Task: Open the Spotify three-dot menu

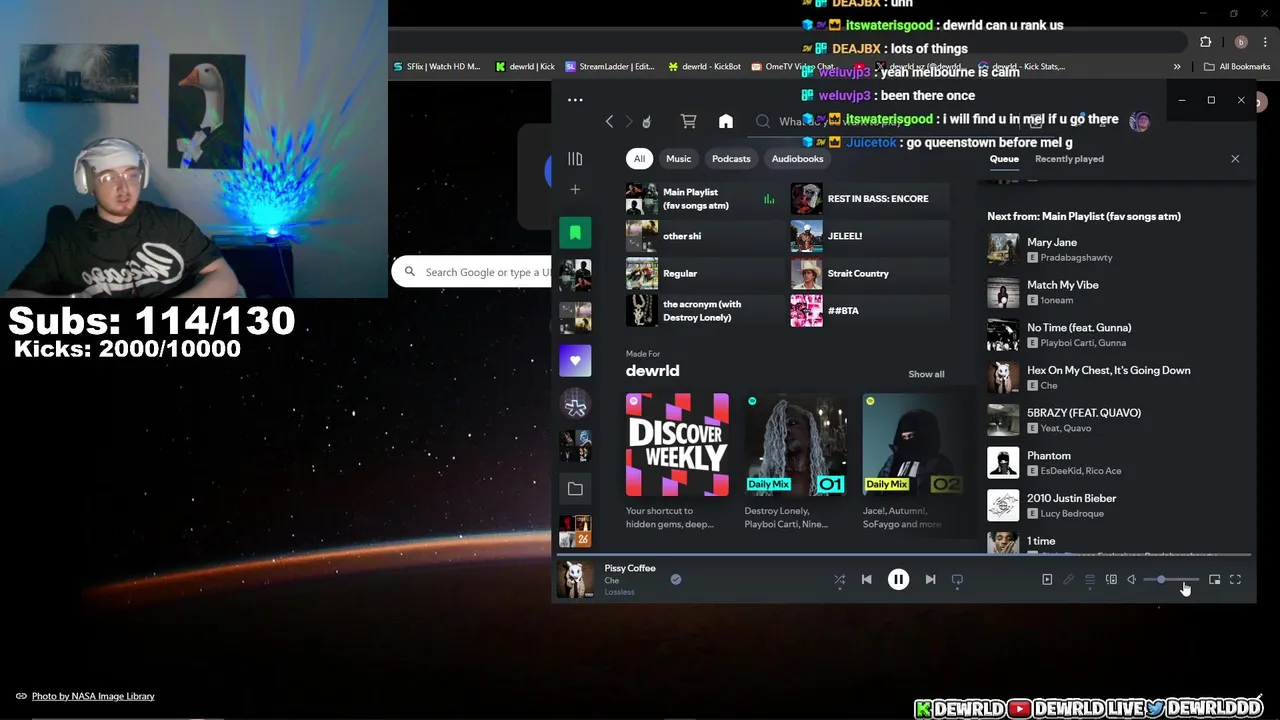Action: tap(575, 100)
